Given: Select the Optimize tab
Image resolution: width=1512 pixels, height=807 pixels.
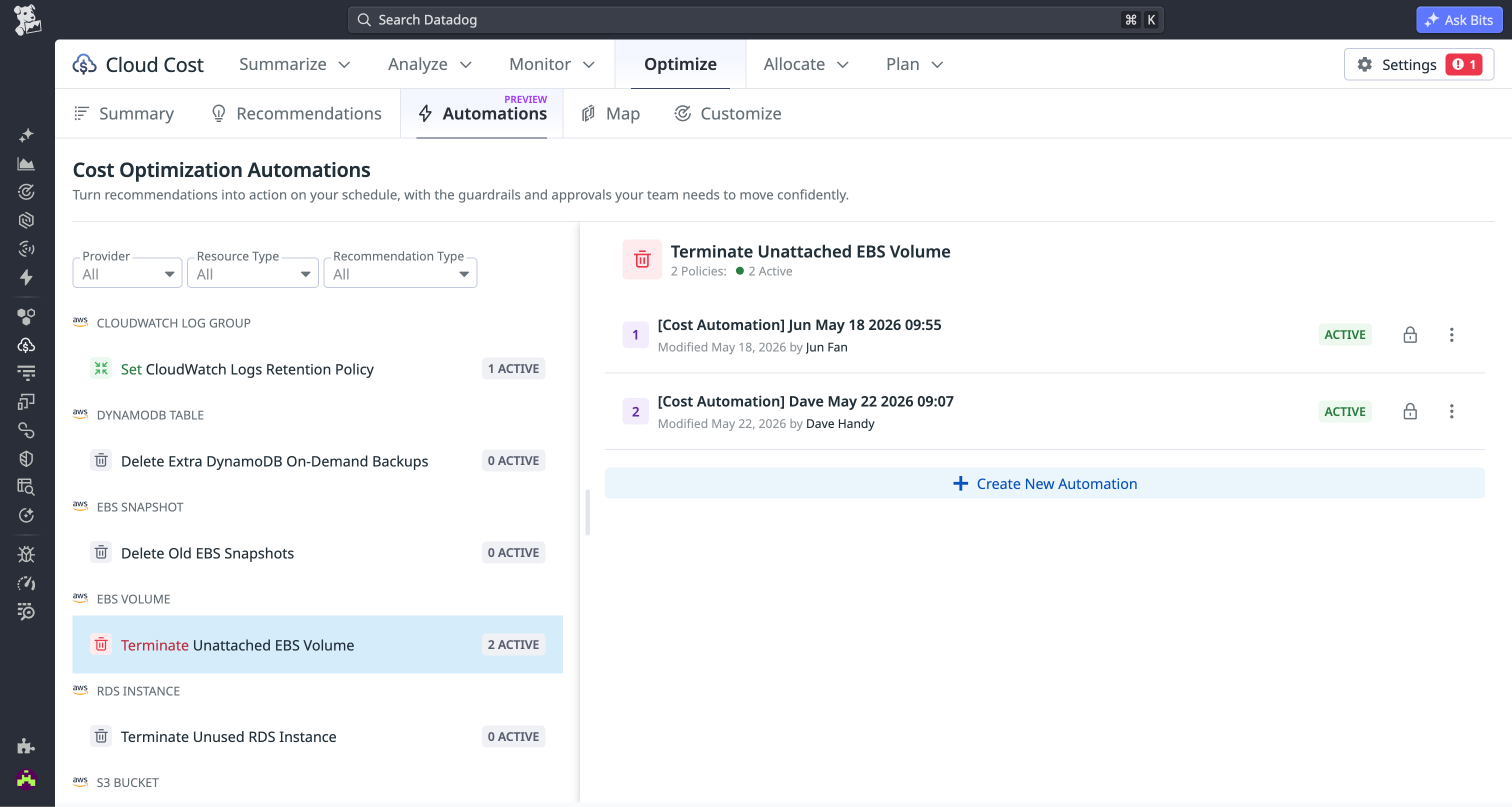Looking at the screenshot, I should [x=680, y=64].
